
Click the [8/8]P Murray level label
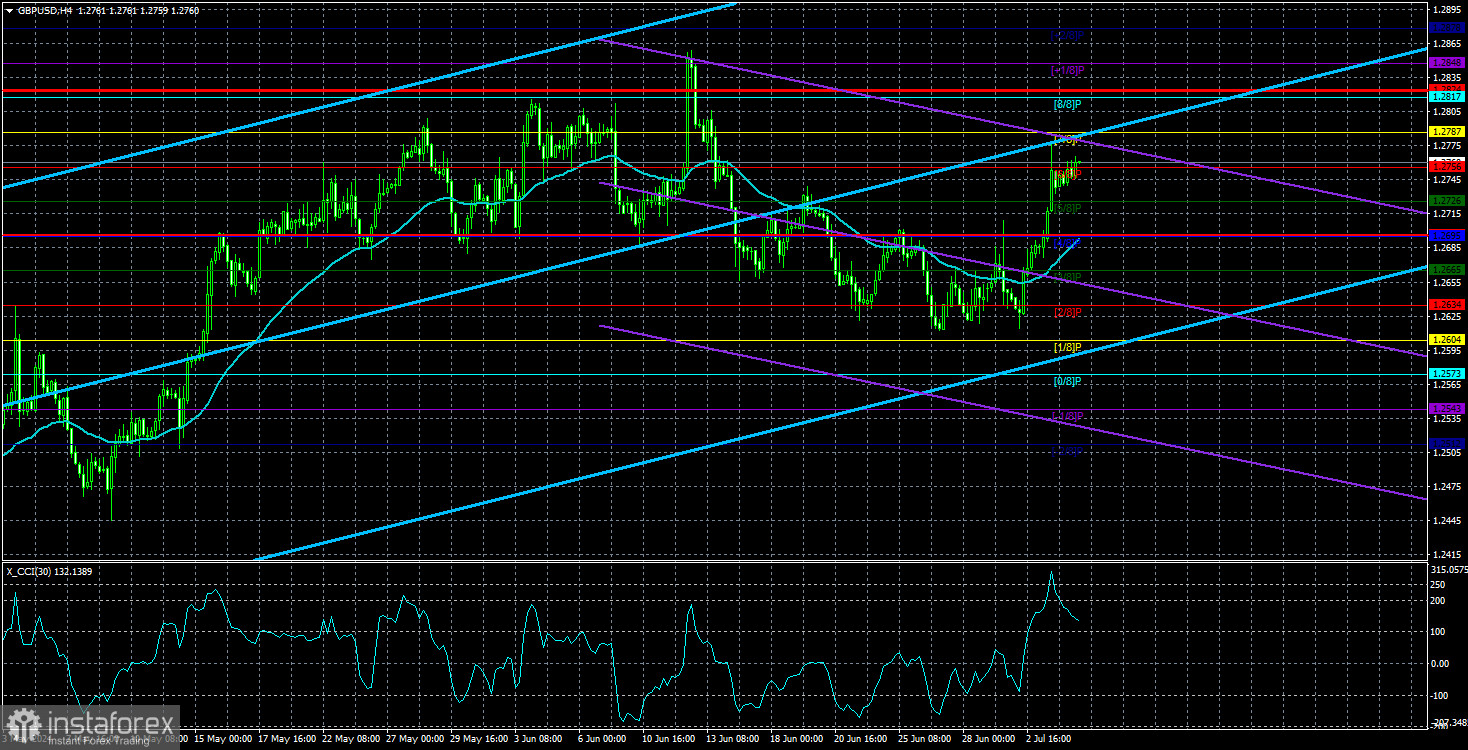(x=1067, y=104)
